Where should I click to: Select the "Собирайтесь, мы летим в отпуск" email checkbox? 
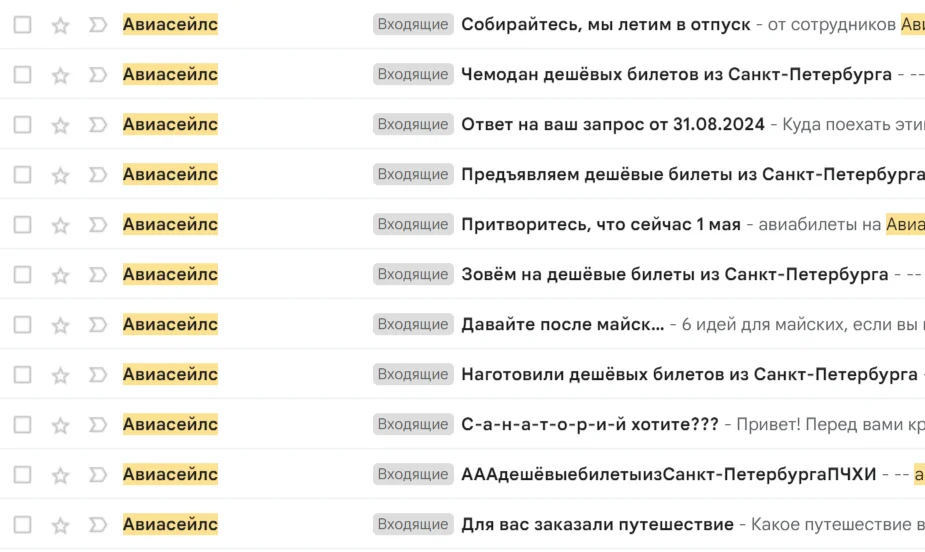(22, 25)
